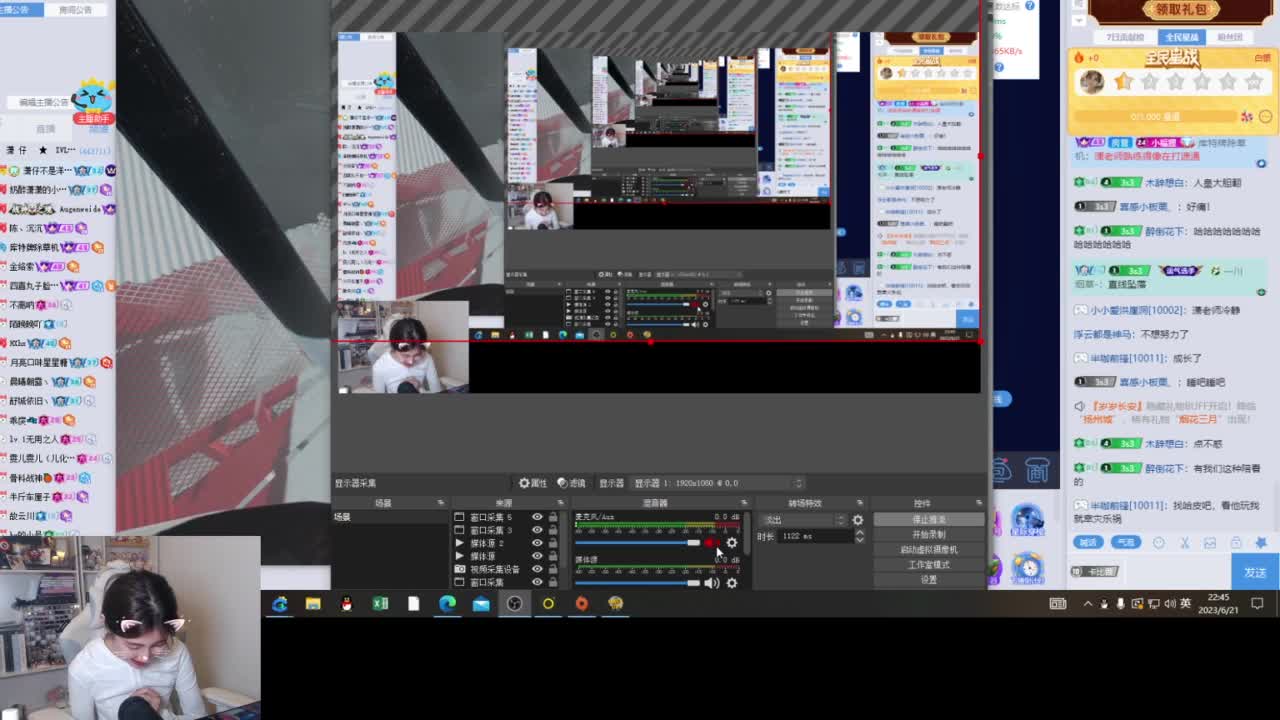Click 发送 send button in chat
Viewport: 1280px width, 720px height.
(x=1255, y=572)
